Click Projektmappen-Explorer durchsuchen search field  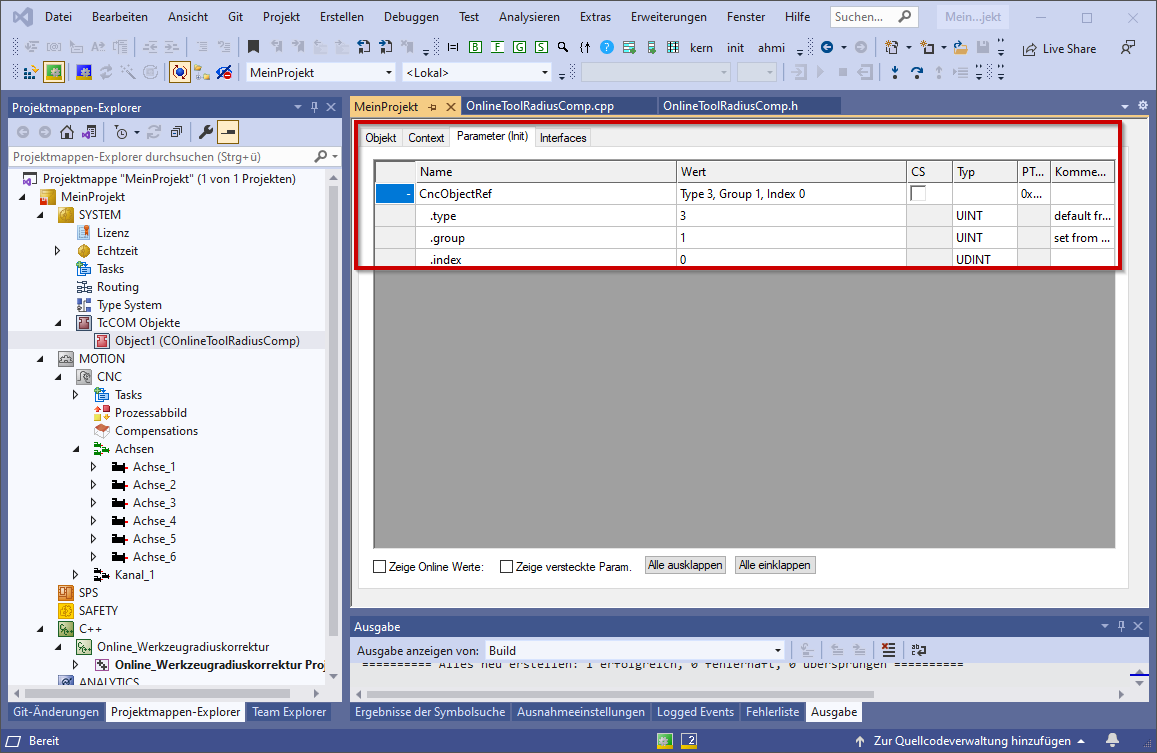pyautogui.click(x=175, y=157)
